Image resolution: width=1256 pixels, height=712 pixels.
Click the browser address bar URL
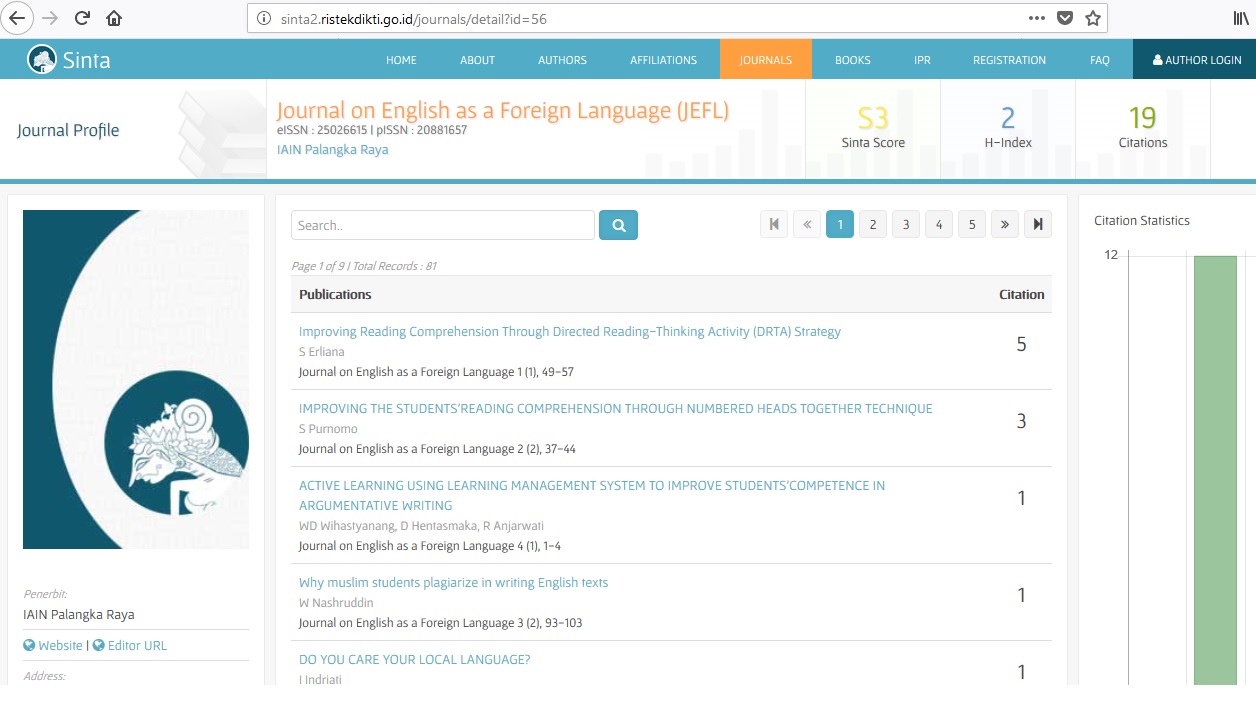(x=414, y=18)
